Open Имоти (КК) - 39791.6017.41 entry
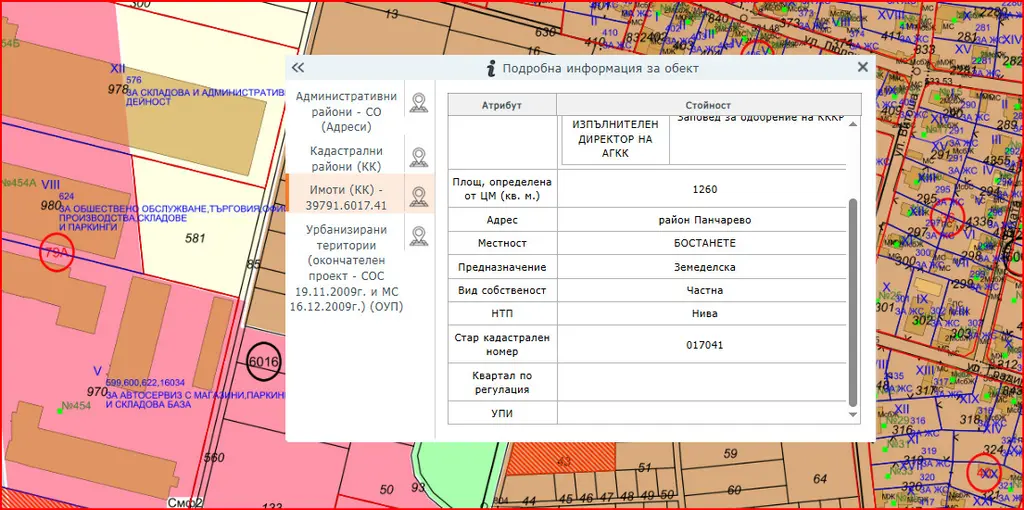1024x510 pixels. [346, 197]
